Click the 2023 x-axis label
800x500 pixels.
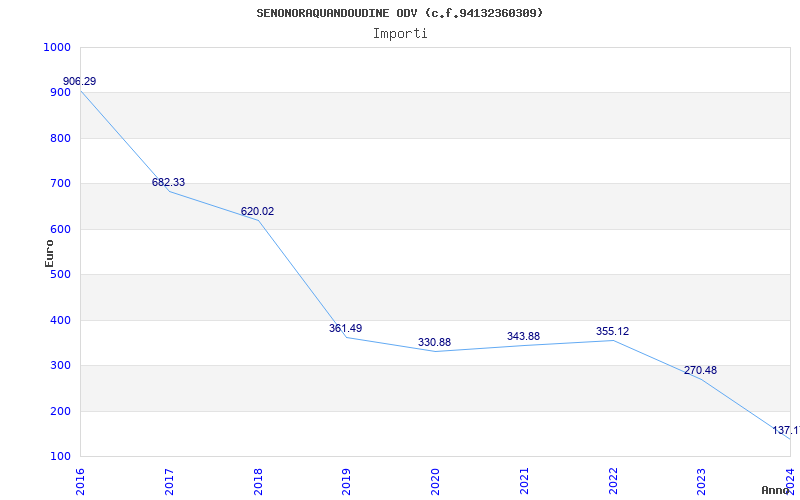[702, 481]
